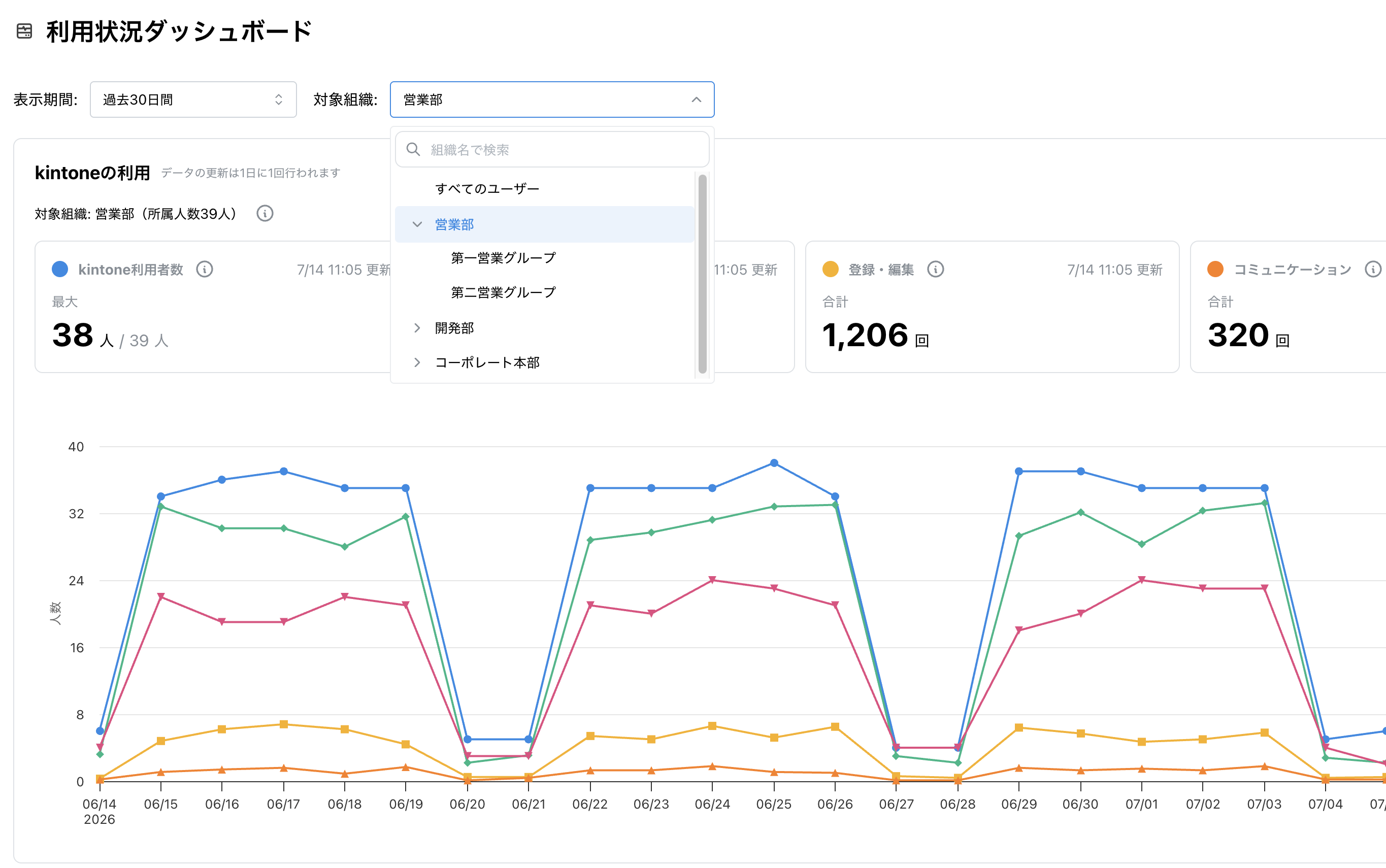Click the info icon beside コミュニケーション

tap(1373, 269)
